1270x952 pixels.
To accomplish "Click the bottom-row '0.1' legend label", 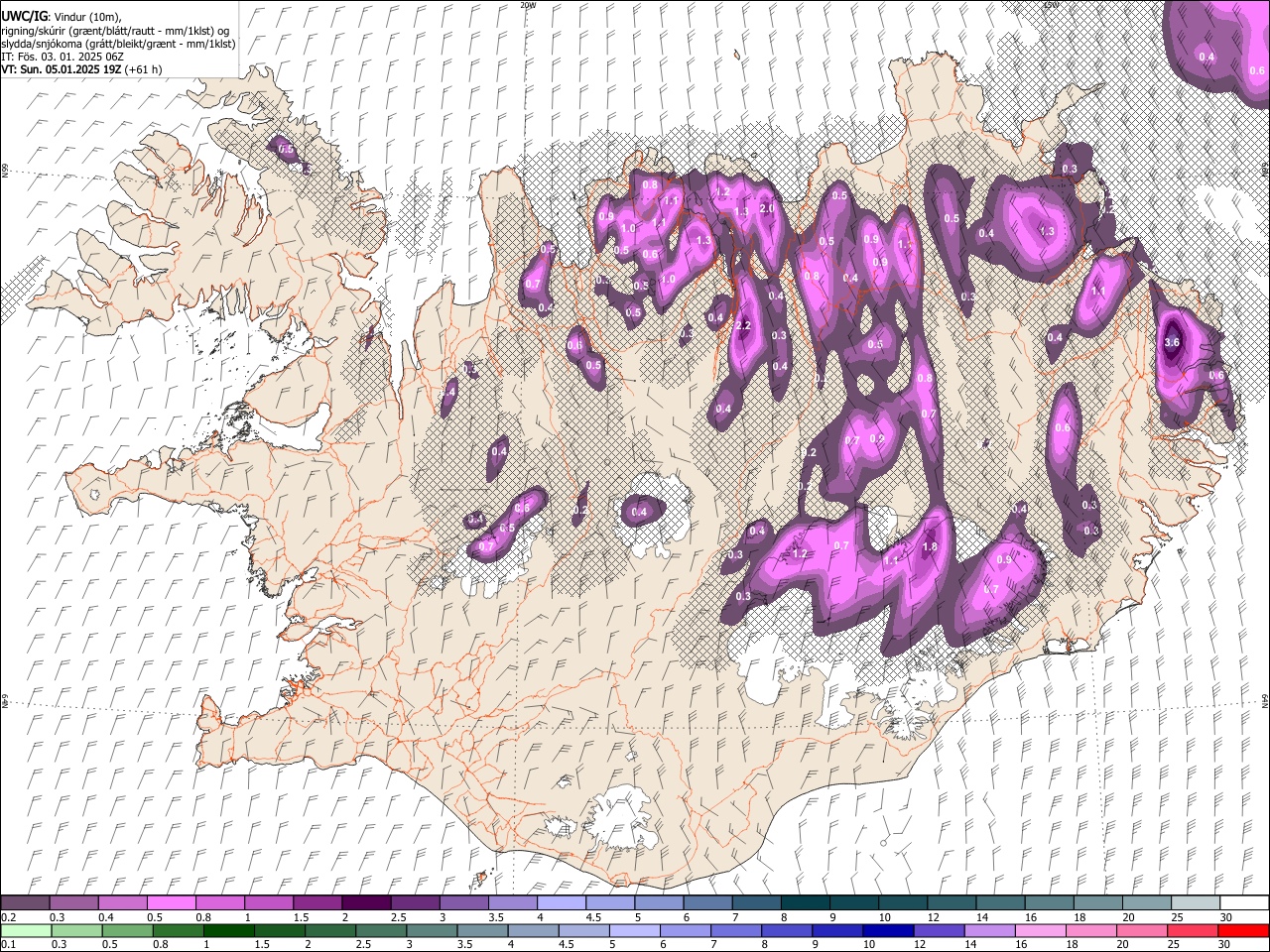I will pyautogui.click(x=8, y=944).
